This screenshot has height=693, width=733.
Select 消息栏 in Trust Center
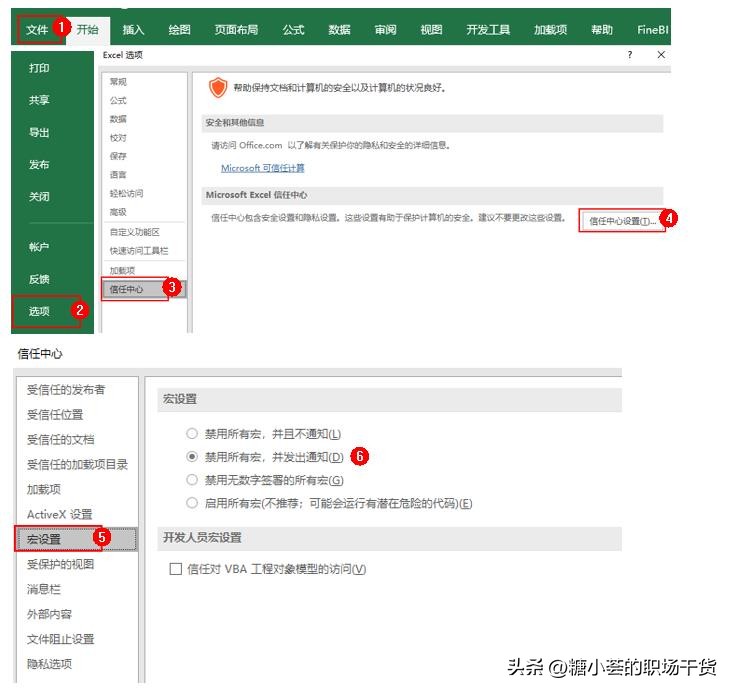pos(43,589)
